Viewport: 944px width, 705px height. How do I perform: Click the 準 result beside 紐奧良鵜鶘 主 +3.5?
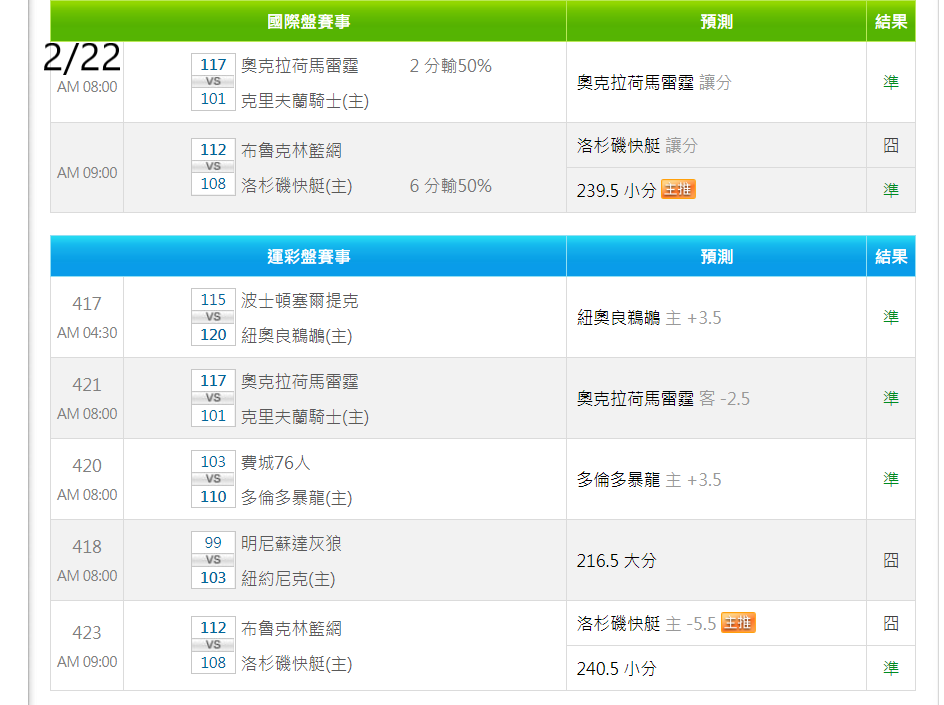891,317
